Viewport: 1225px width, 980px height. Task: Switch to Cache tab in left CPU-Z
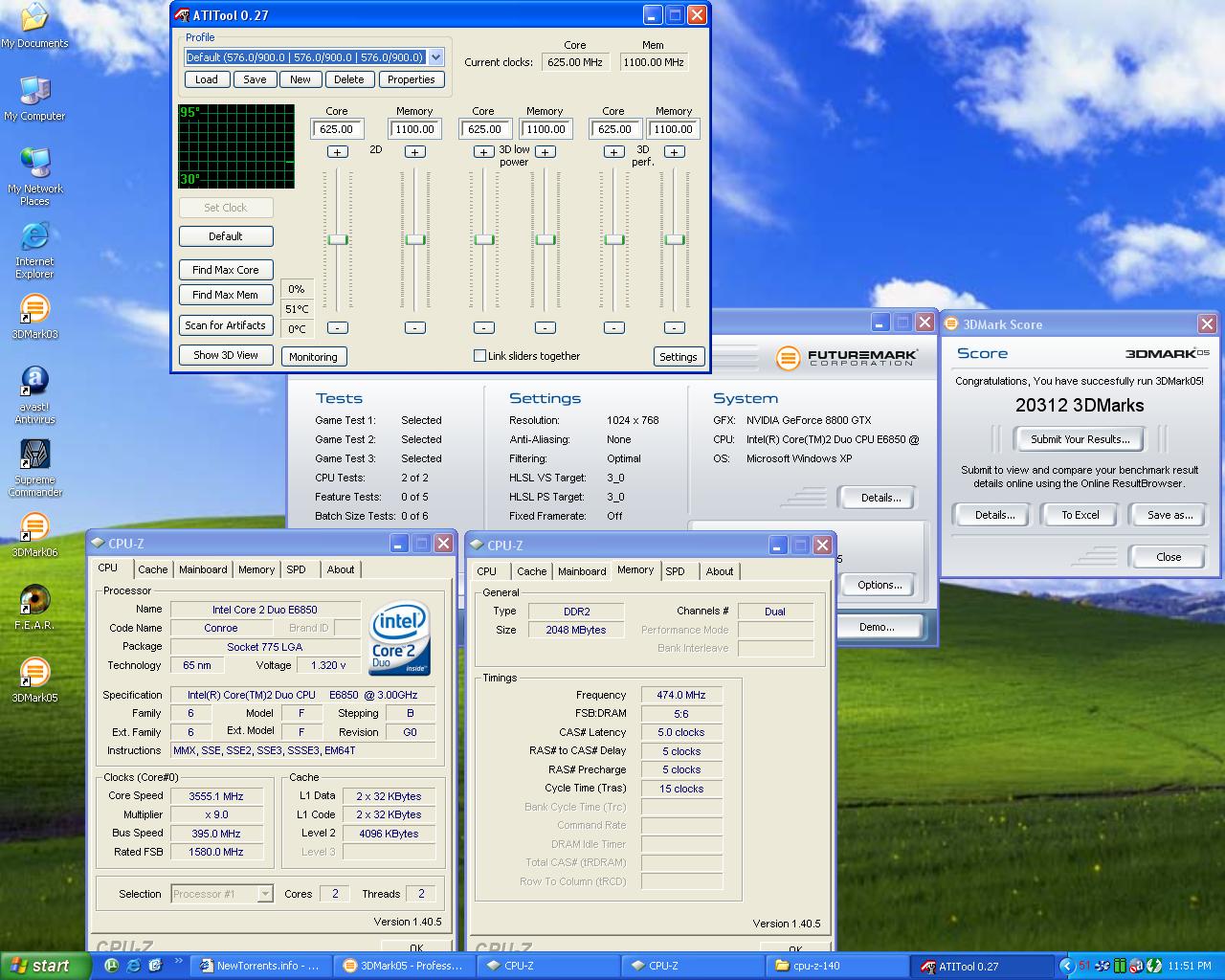tap(152, 569)
